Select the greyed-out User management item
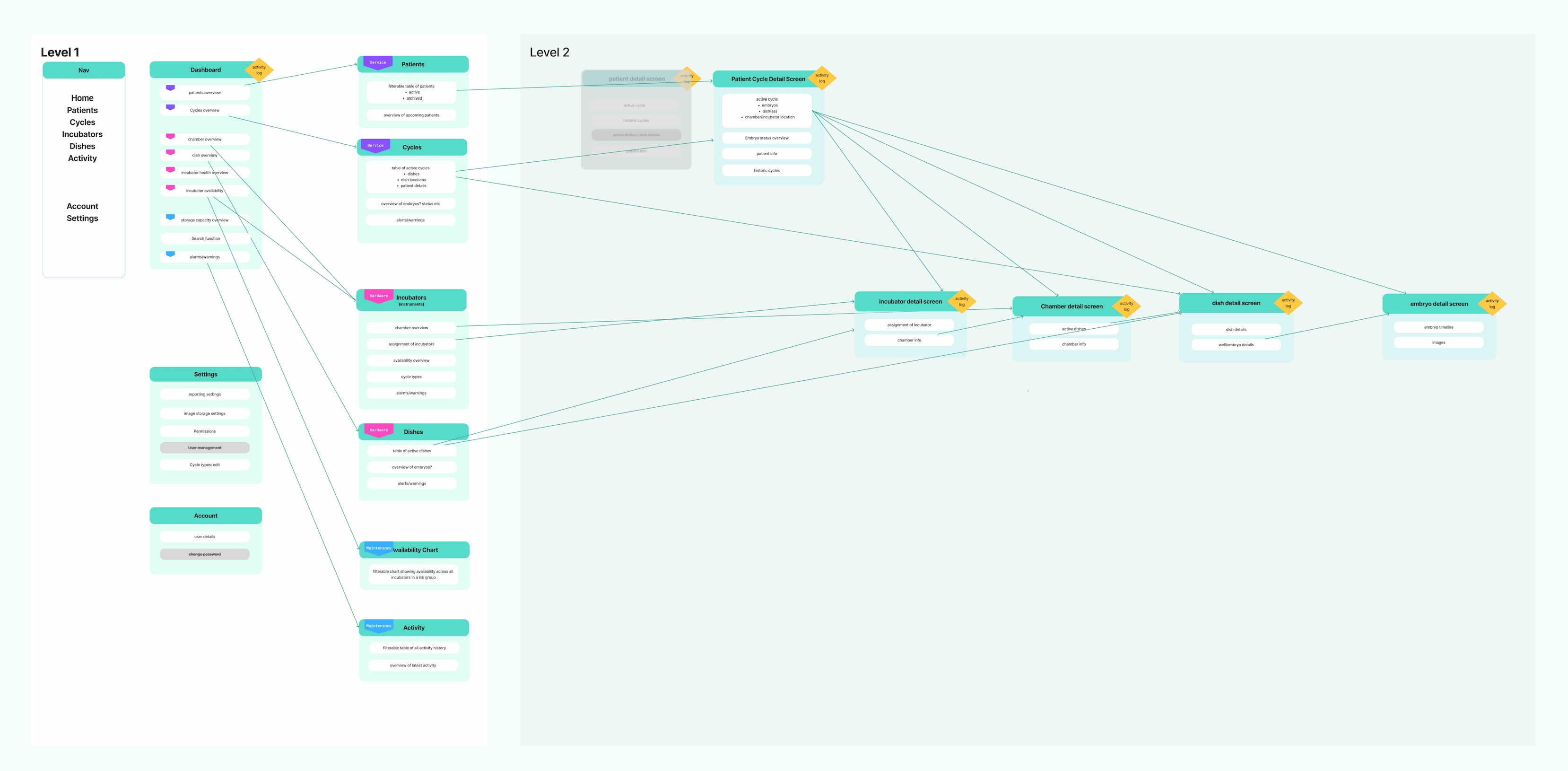Image resolution: width=1568 pixels, height=771 pixels. (205, 447)
